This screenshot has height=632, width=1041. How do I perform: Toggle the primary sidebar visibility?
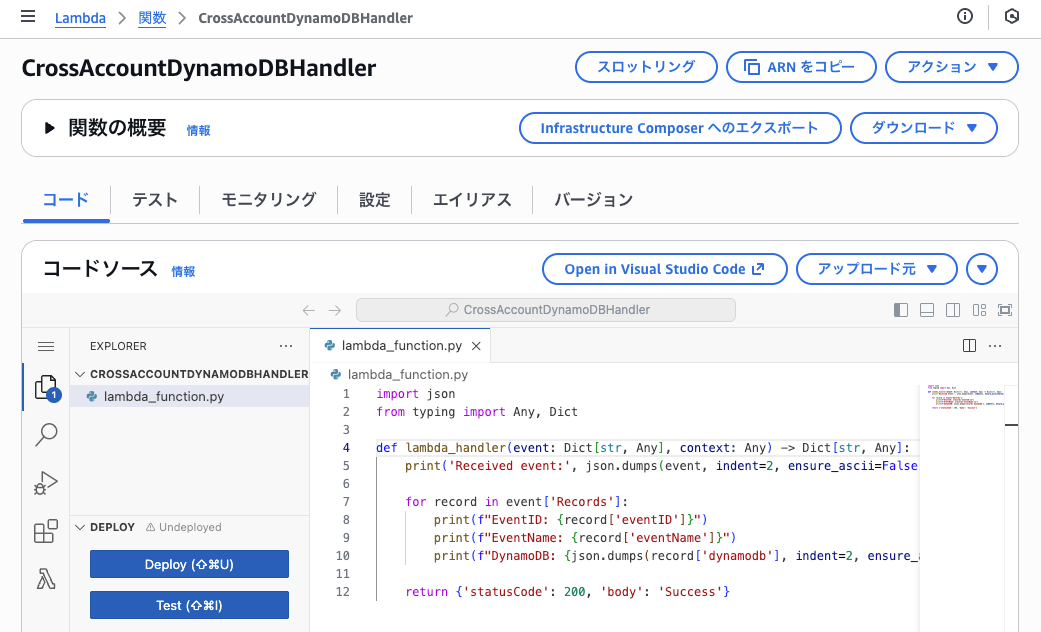point(901,310)
